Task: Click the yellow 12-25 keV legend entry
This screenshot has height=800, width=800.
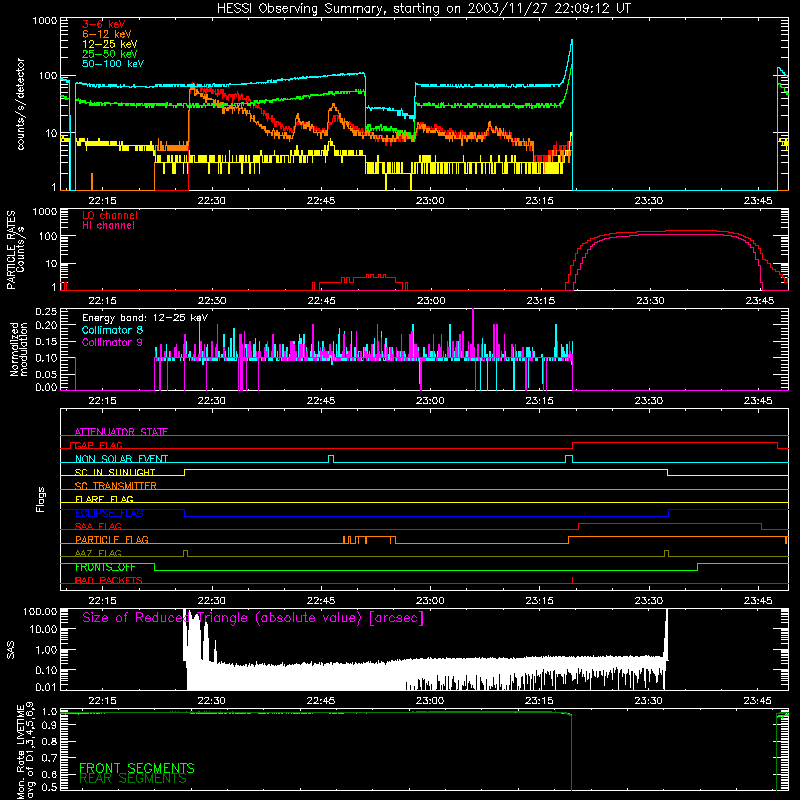Action: click(x=110, y=44)
